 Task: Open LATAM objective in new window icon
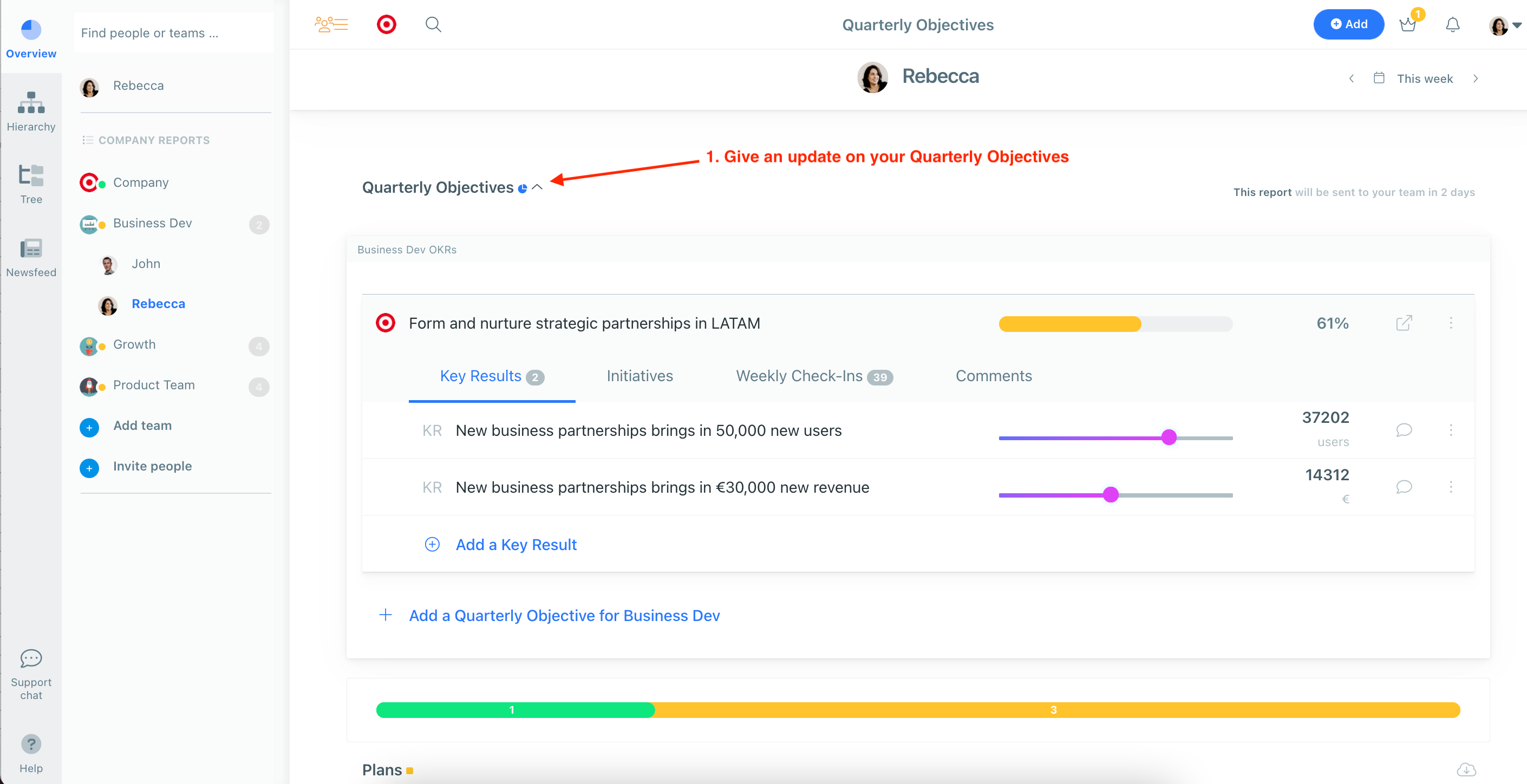click(1404, 323)
